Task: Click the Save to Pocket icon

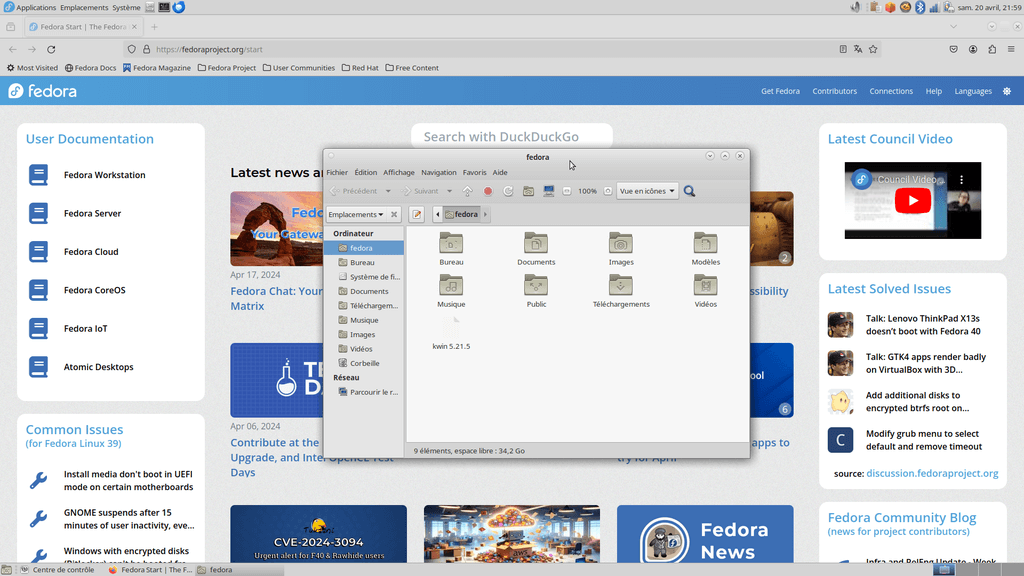Action: tap(953, 49)
